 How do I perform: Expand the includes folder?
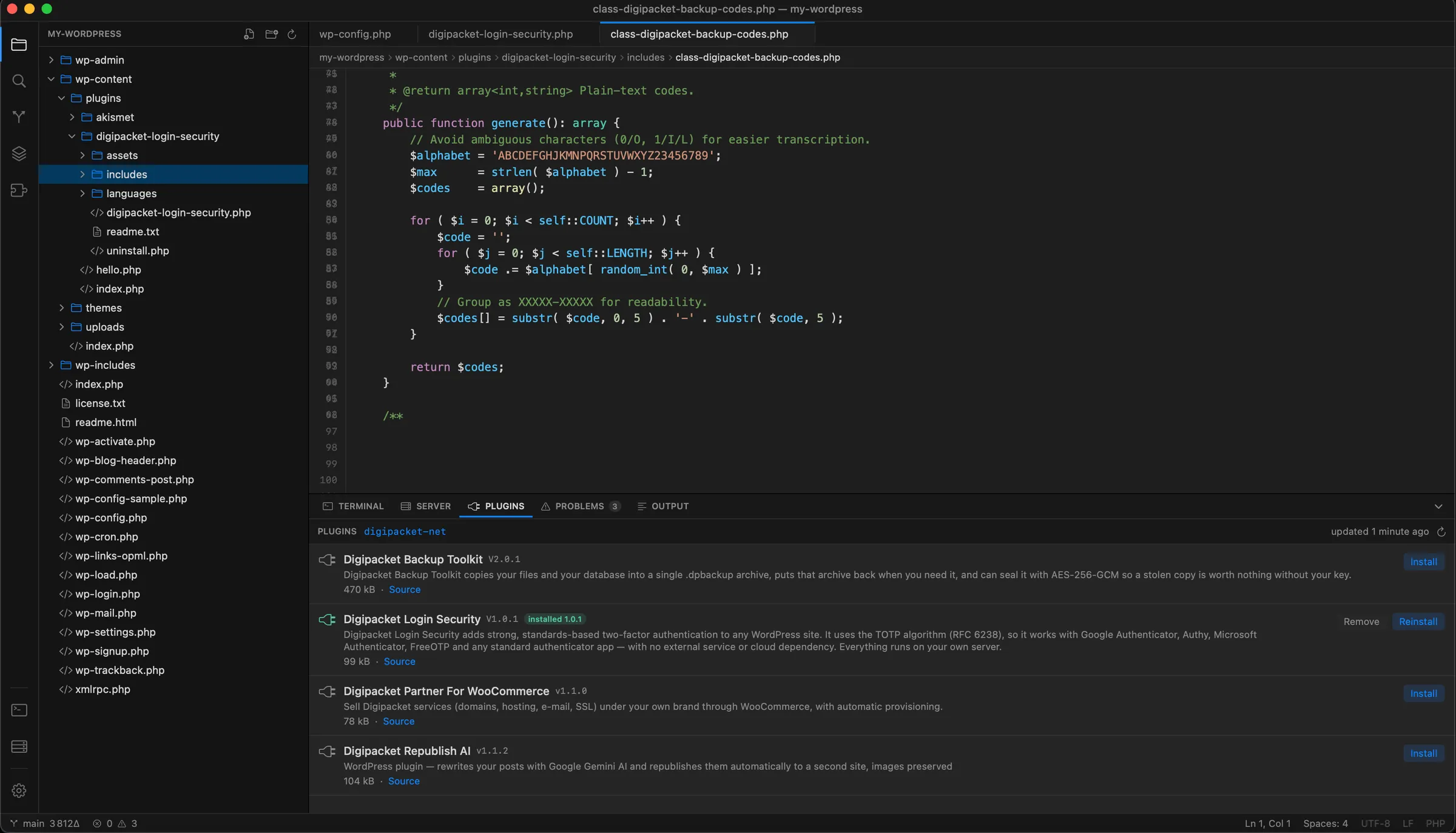[x=82, y=175]
